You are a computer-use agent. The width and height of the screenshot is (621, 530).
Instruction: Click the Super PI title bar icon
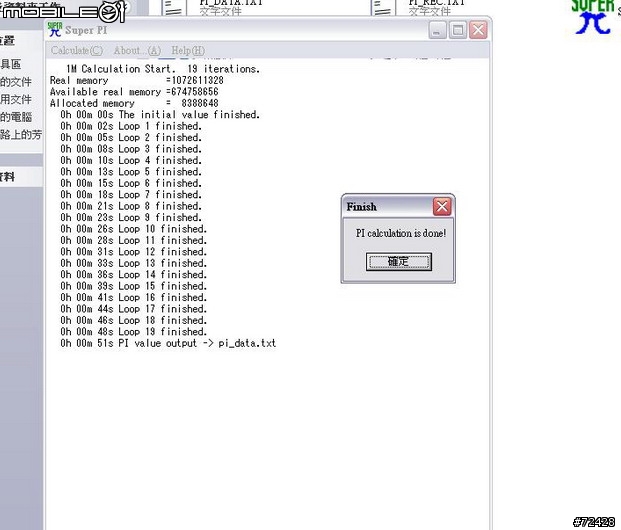point(55,29)
